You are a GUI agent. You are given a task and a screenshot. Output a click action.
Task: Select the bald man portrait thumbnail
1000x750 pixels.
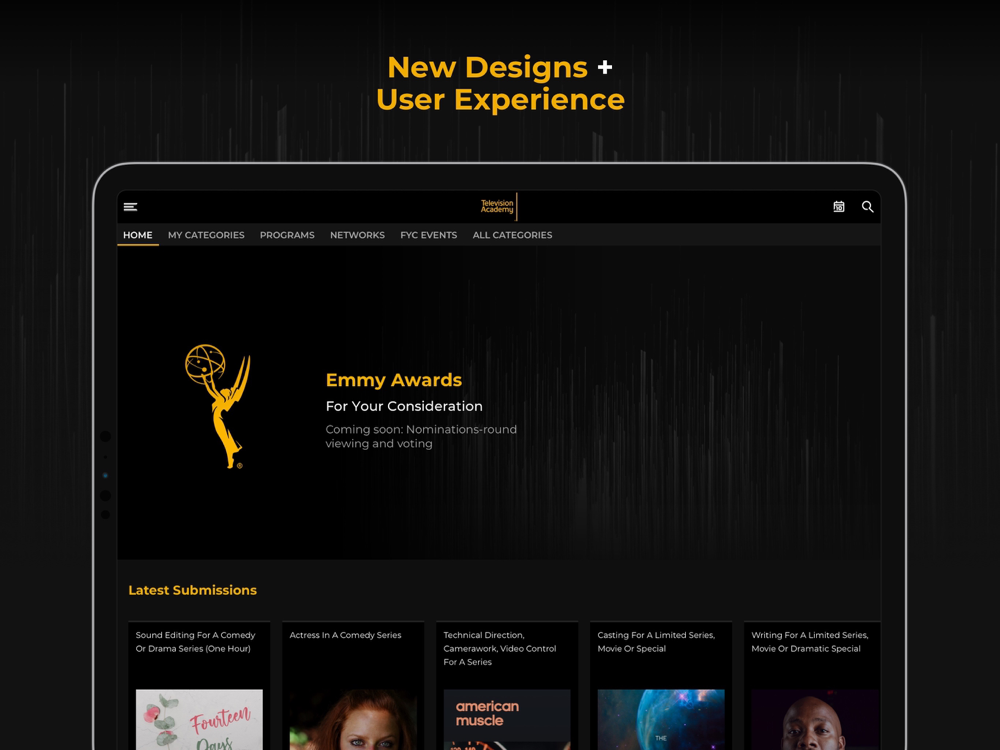pos(815,719)
